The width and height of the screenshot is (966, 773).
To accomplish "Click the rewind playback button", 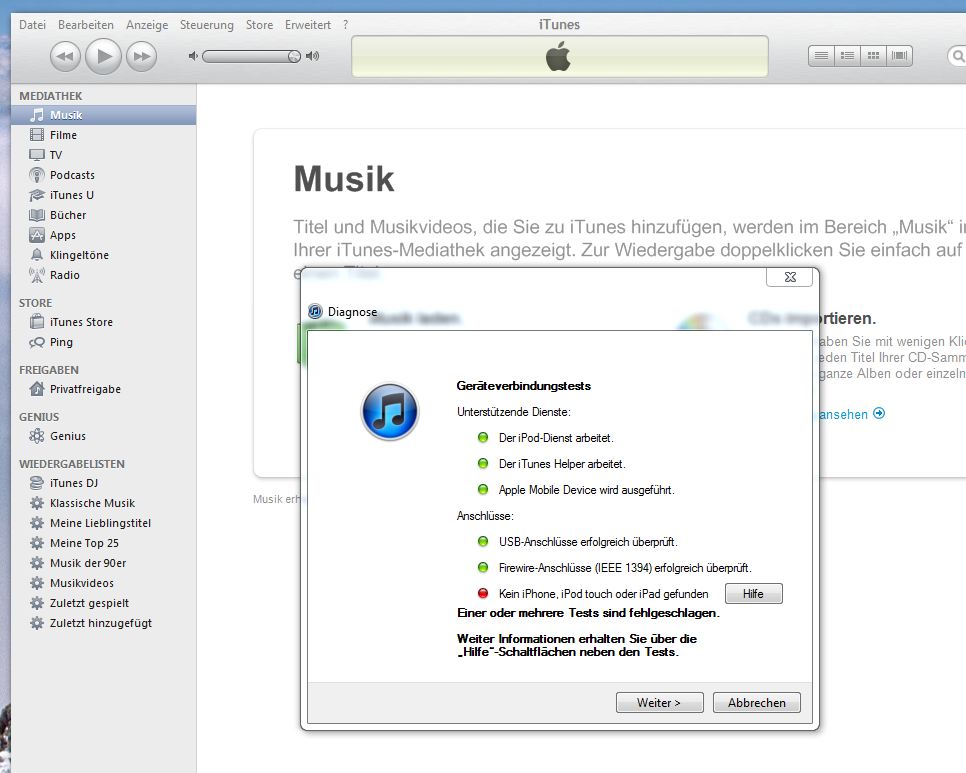I will click(65, 57).
